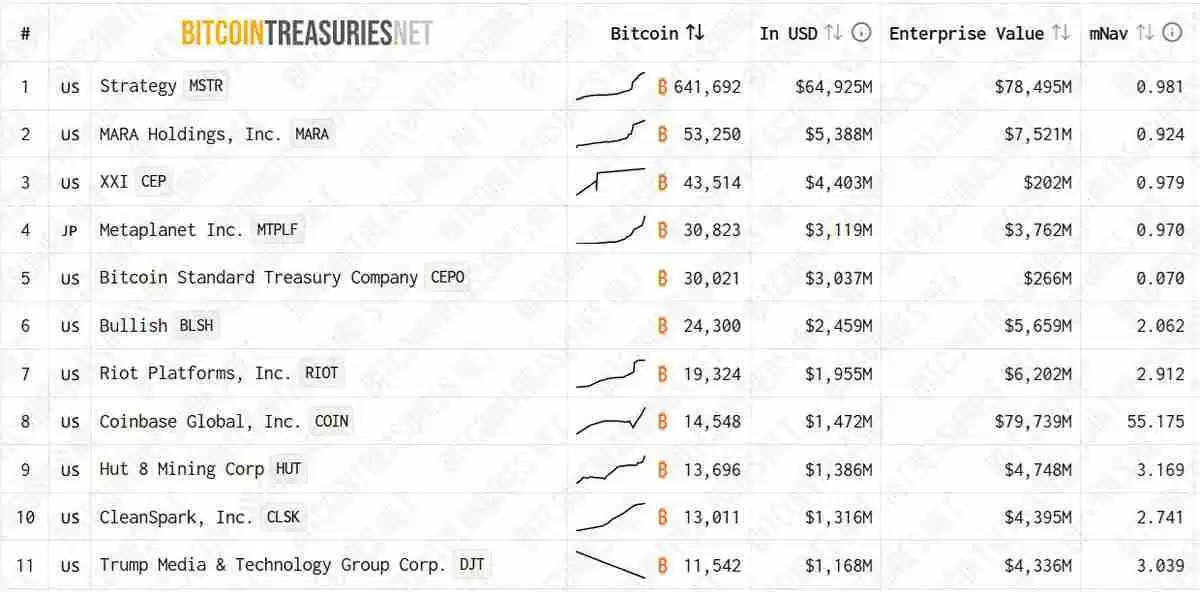The width and height of the screenshot is (1200, 592).
Task: Click the Bitcoin ₿ icon on the Trump Media row
Action: click(661, 565)
